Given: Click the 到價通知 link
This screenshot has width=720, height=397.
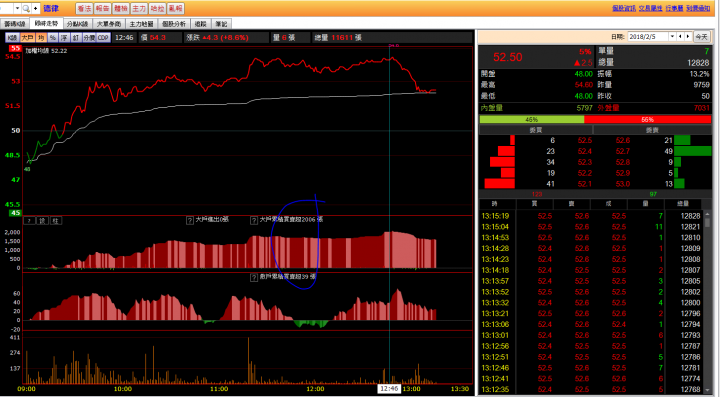Looking at the screenshot, I should click(698, 8).
